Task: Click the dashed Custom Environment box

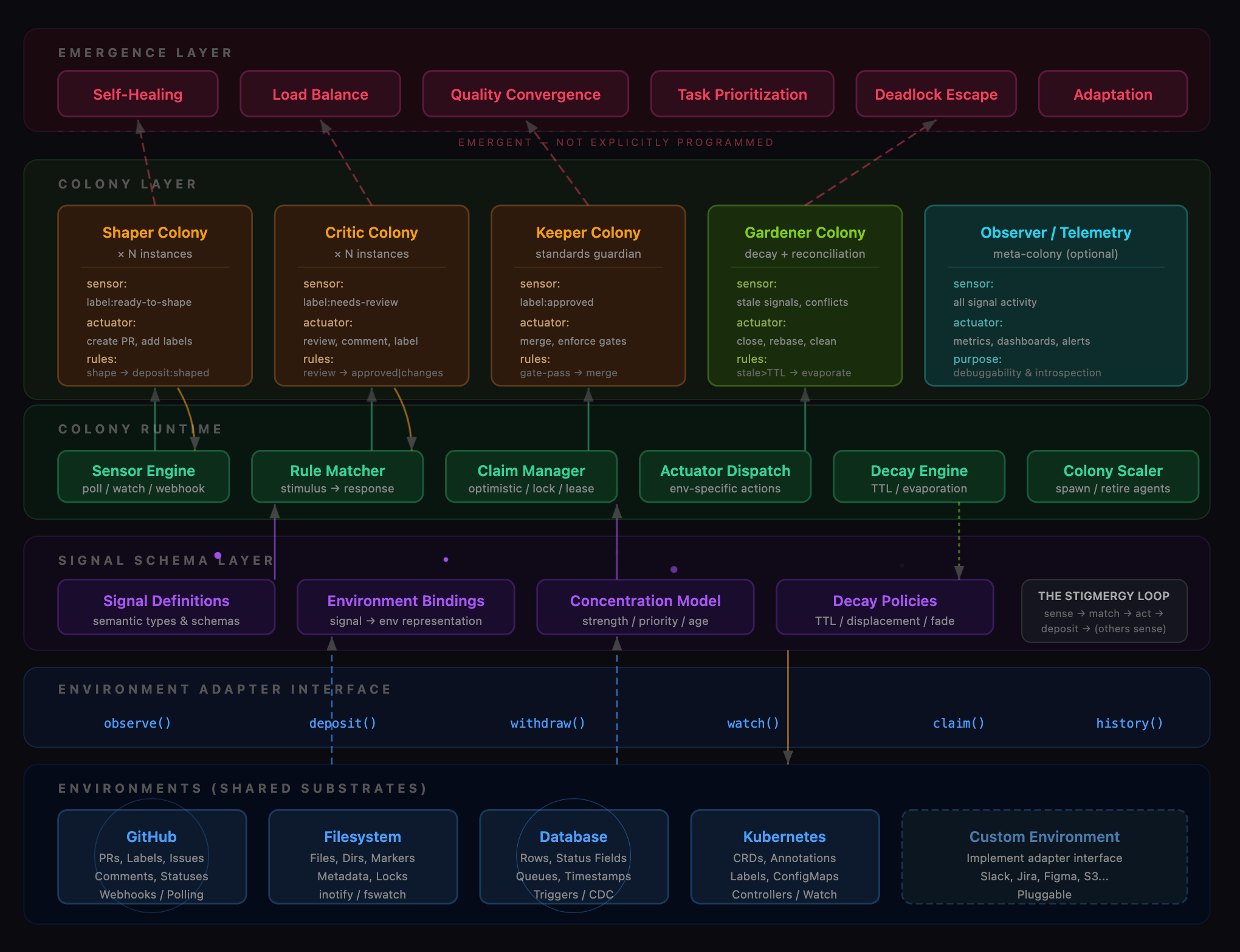Action: (x=1044, y=857)
